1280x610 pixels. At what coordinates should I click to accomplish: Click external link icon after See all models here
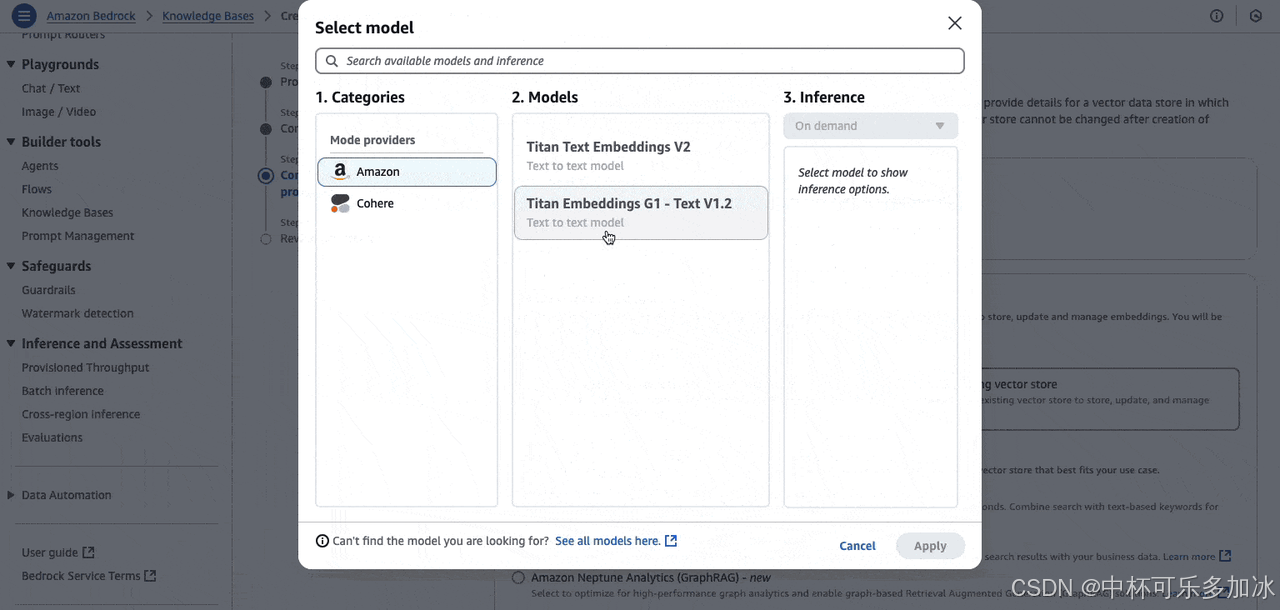click(671, 541)
